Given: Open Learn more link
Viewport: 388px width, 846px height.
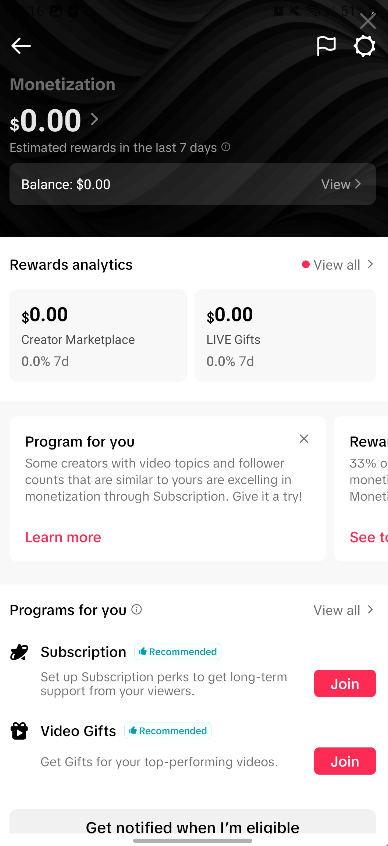Looking at the screenshot, I should [63, 537].
